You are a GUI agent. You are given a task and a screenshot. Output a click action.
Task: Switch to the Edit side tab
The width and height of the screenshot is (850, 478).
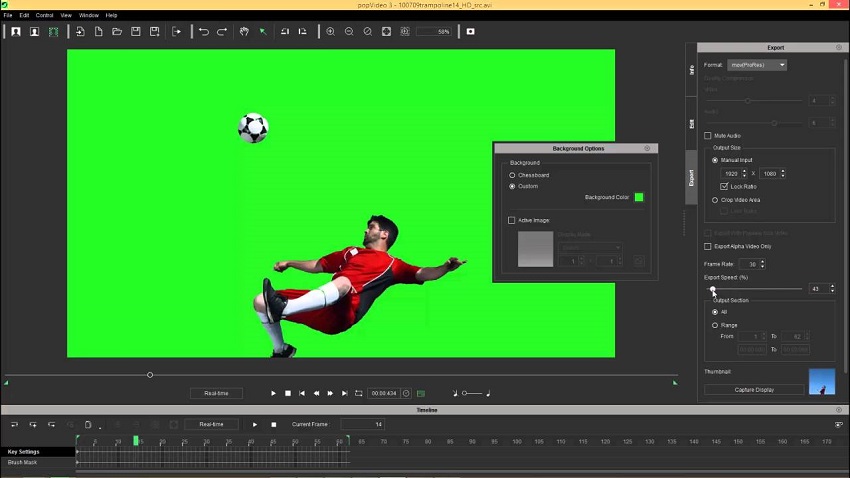point(691,124)
